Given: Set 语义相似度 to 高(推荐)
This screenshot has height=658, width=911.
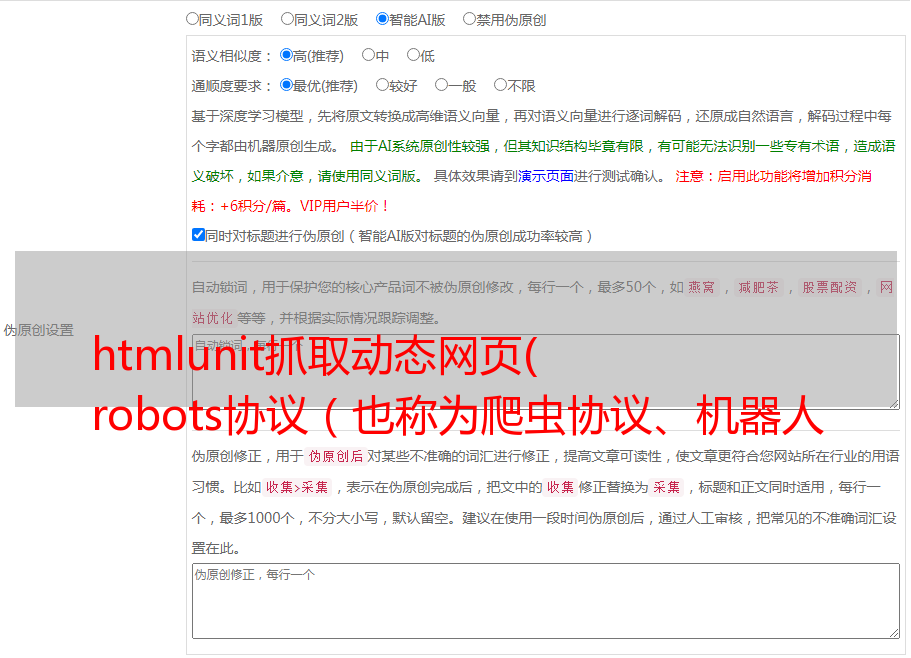Looking at the screenshot, I should pos(286,55).
